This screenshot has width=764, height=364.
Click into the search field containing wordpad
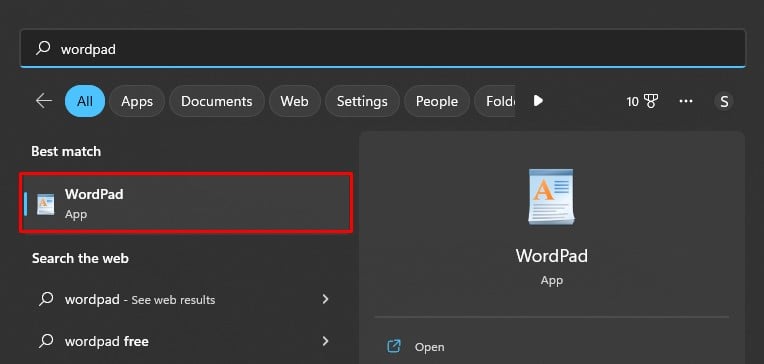point(382,48)
